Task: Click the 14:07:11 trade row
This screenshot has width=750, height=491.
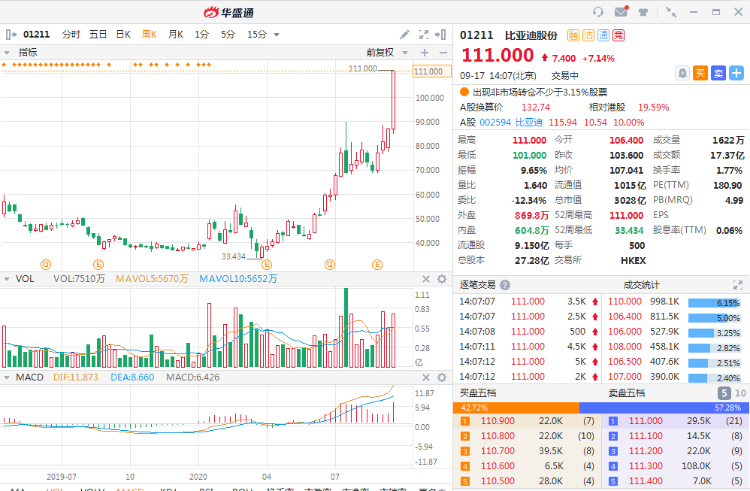Action: 528,347
